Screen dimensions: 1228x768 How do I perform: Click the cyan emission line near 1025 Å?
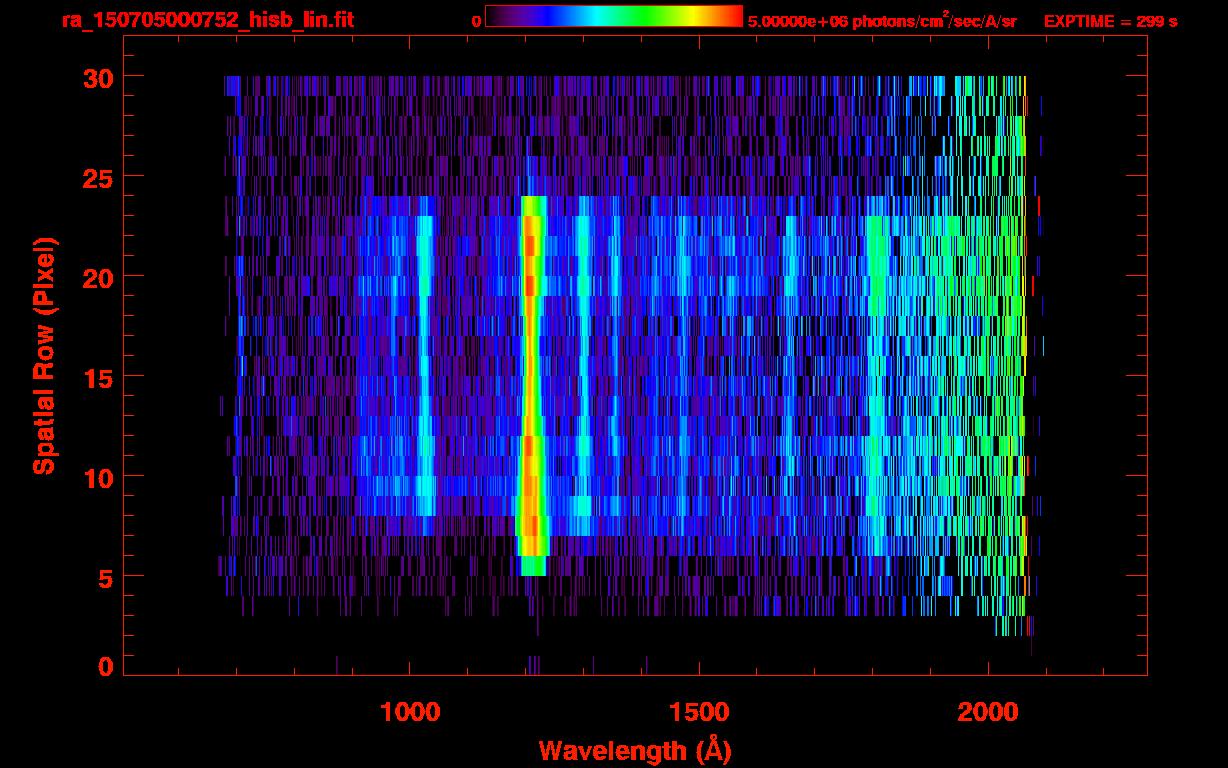(x=425, y=370)
